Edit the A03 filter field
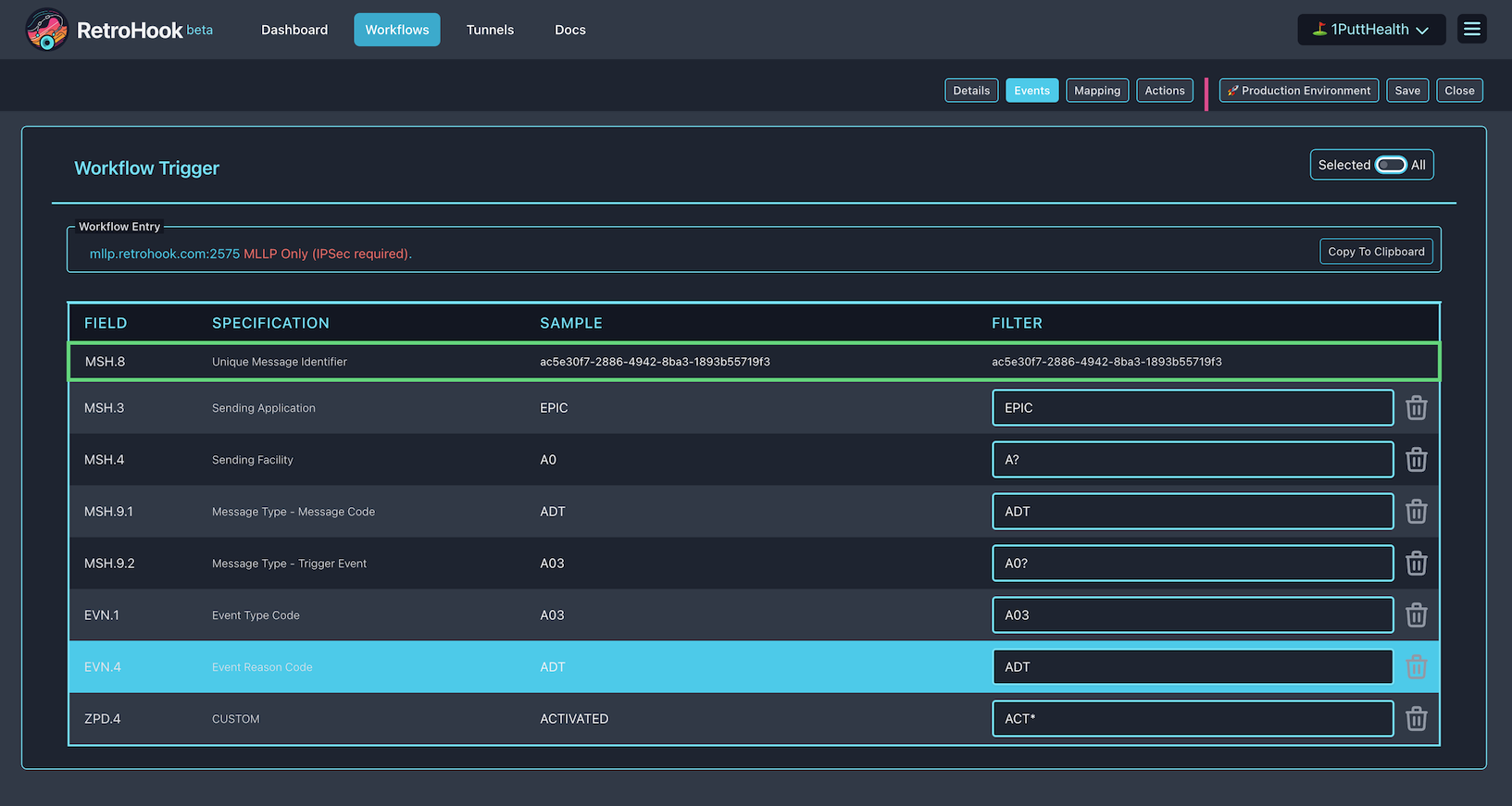 pyautogui.click(x=1193, y=615)
